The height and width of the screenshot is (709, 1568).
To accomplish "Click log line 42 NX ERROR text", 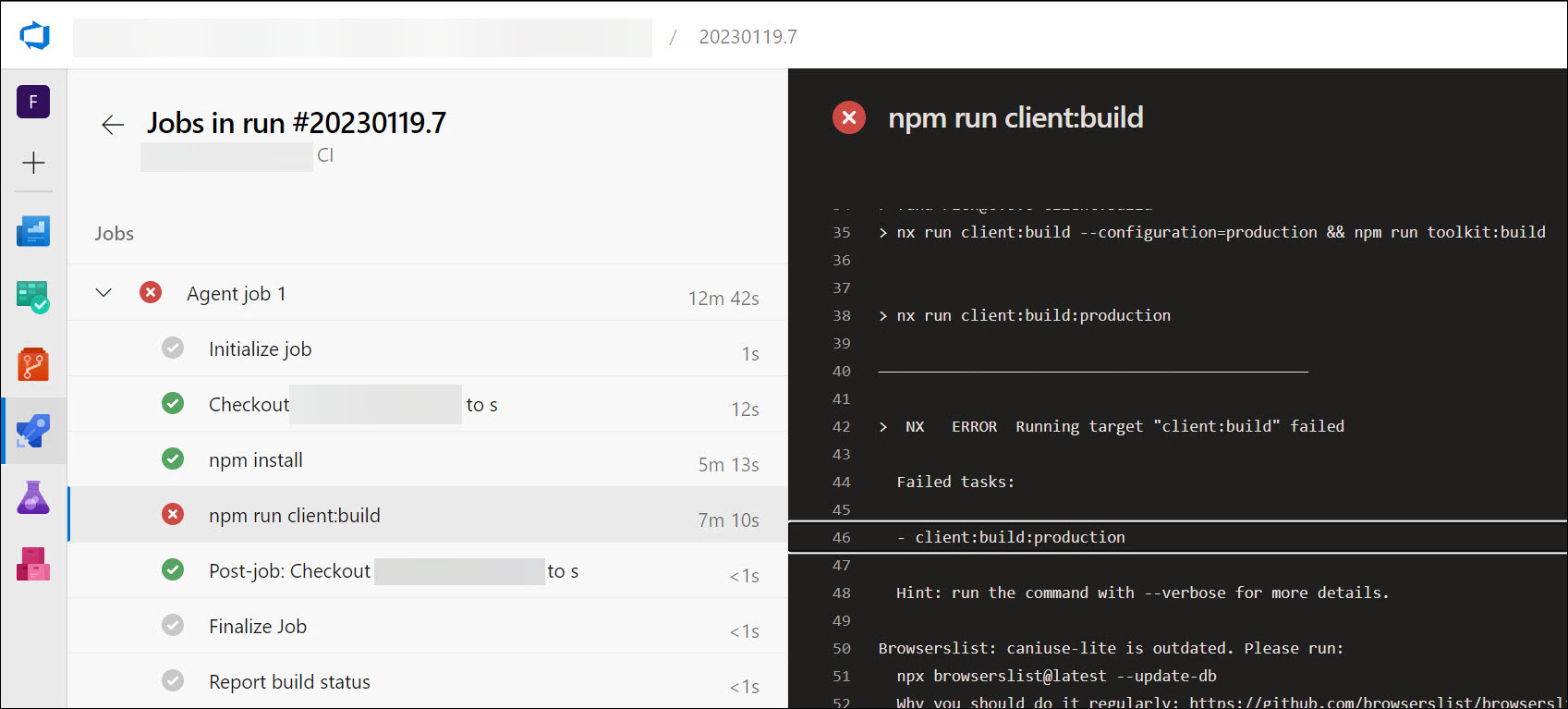I will (x=1112, y=426).
